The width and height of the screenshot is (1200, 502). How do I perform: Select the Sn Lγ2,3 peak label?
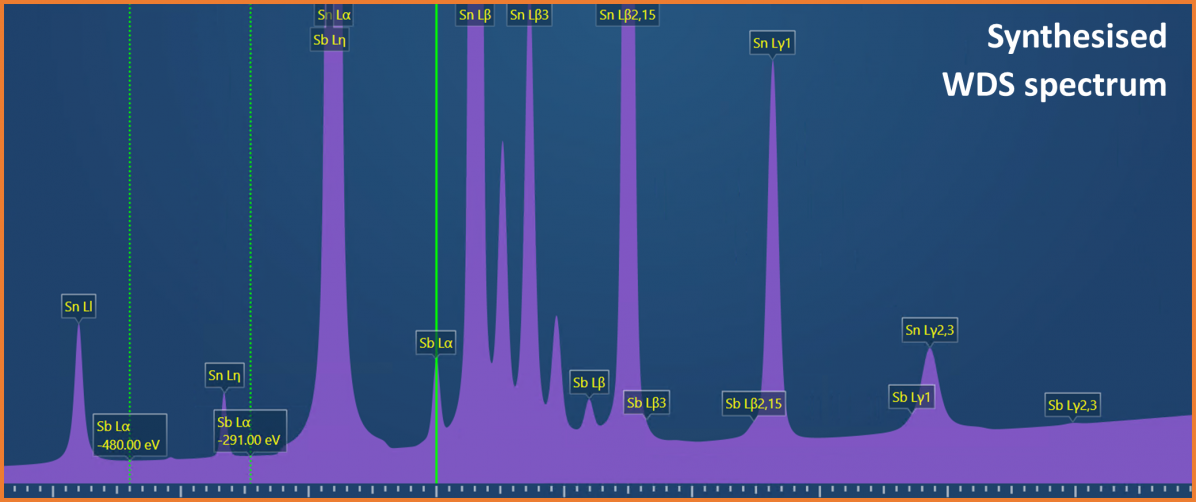pos(930,331)
